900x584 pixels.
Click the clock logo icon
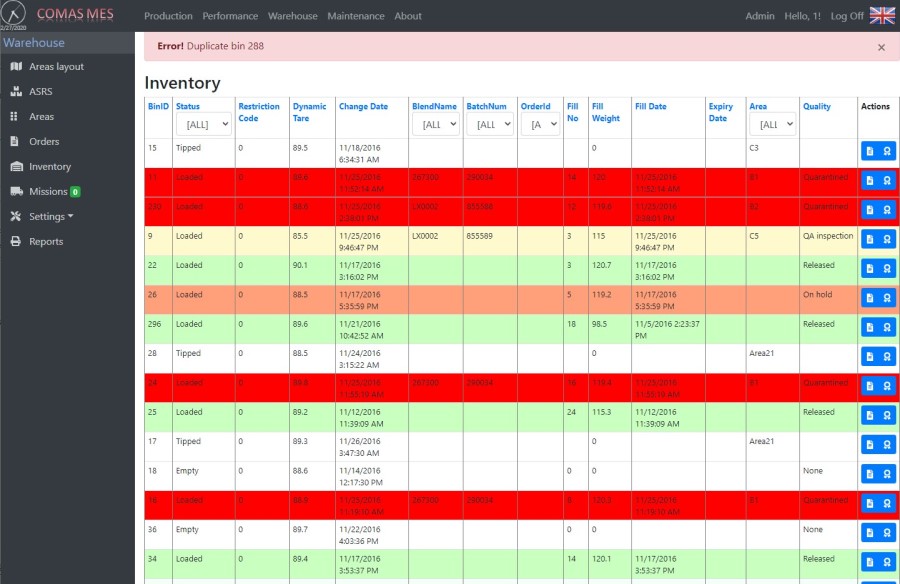14,15
